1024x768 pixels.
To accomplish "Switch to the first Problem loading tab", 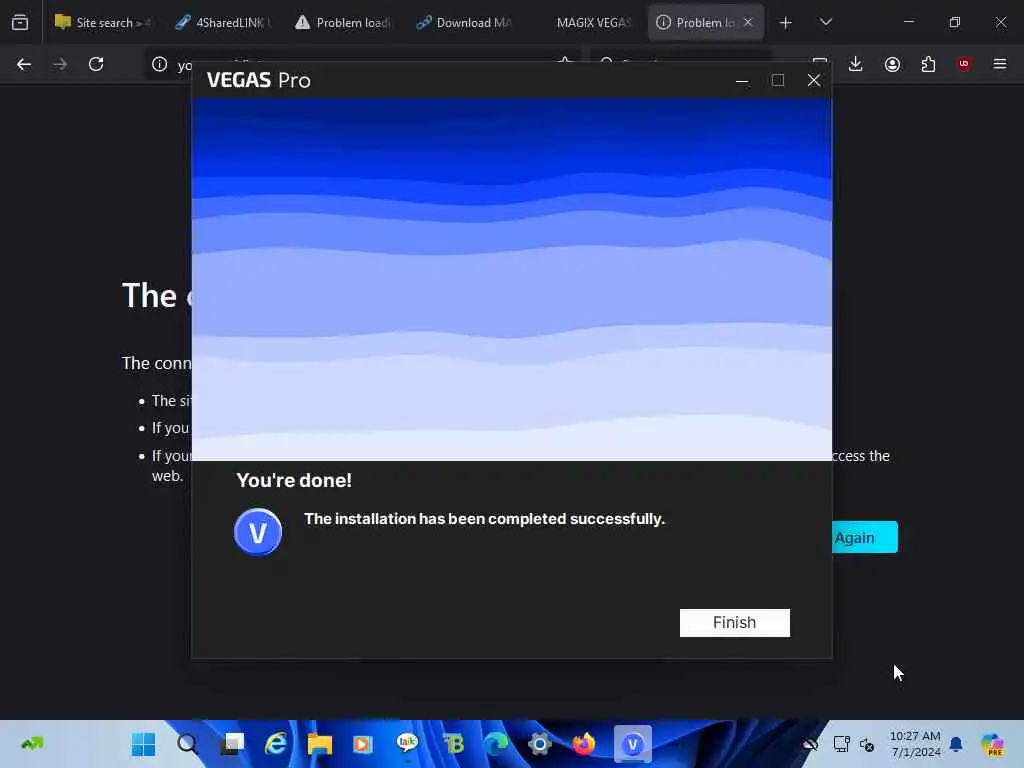I will point(344,23).
